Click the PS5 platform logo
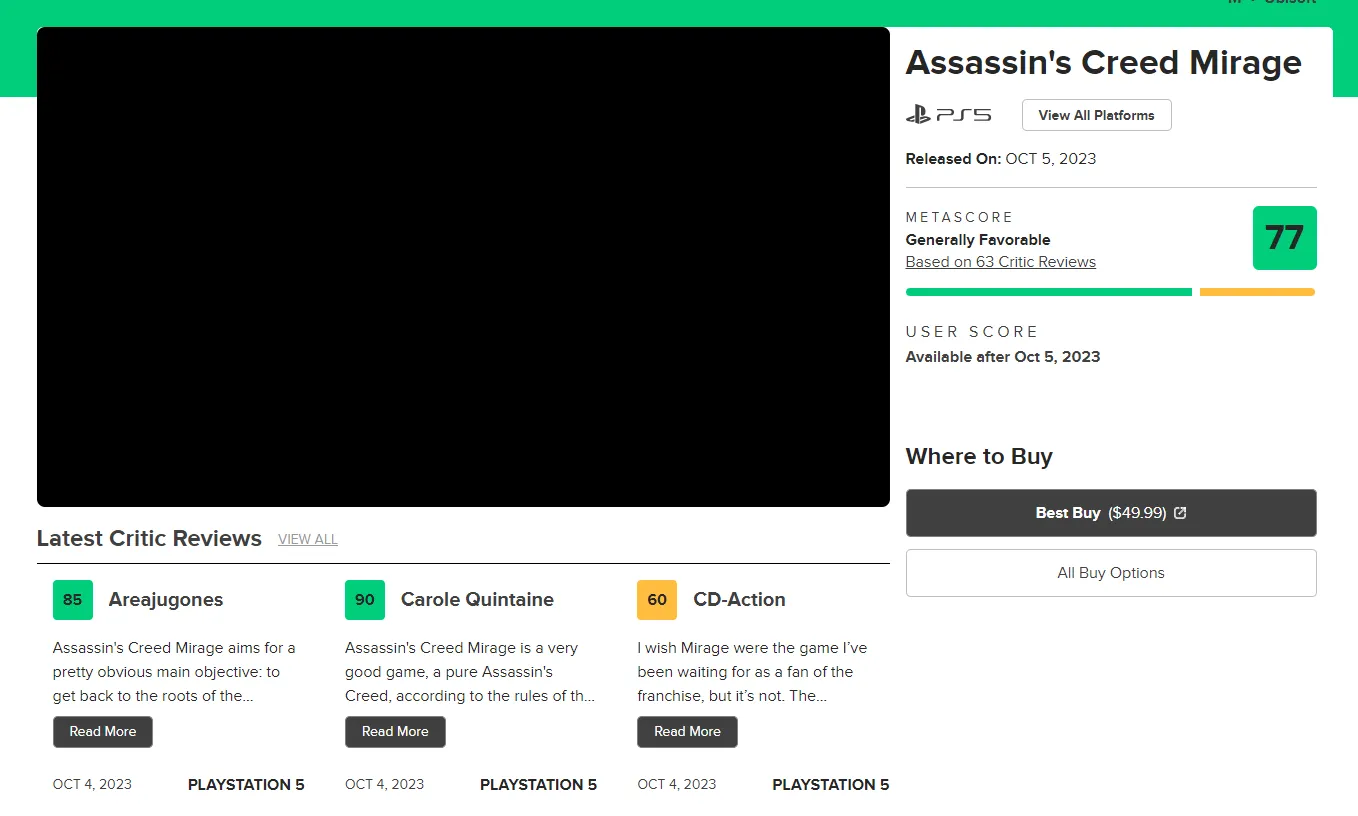This screenshot has width=1358, height=816. (x=948, y=115)
